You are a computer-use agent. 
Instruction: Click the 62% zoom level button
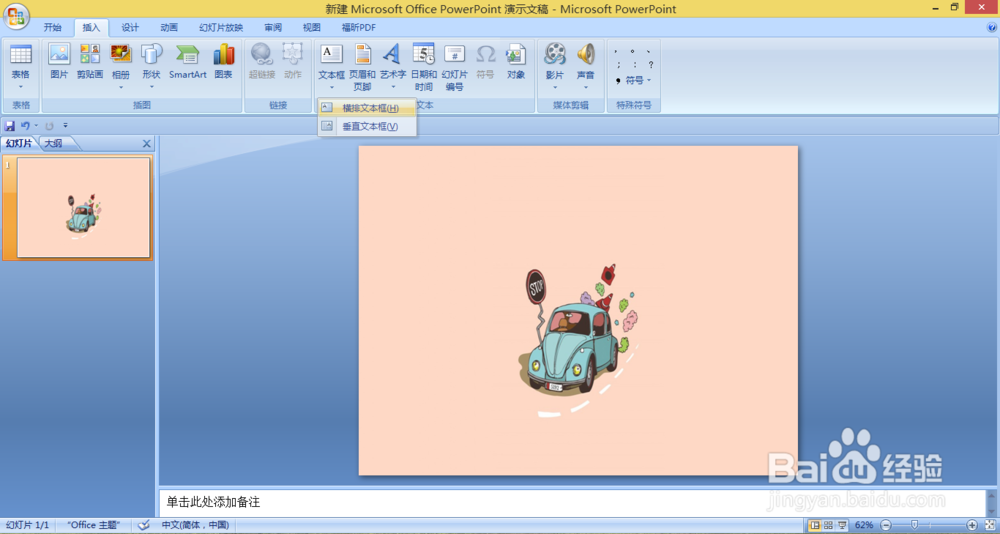pos(864,525)
